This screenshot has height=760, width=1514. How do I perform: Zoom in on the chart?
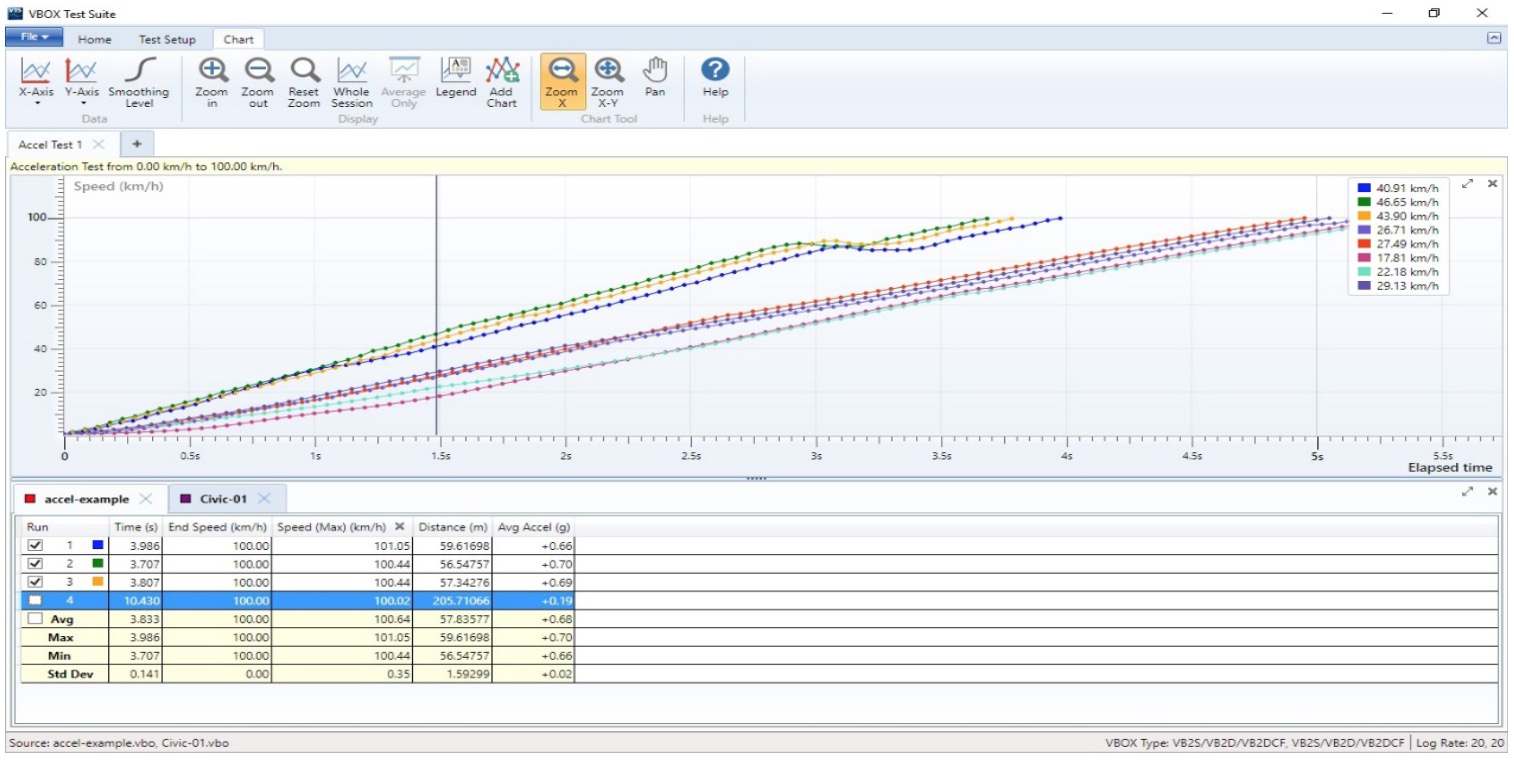212,83
